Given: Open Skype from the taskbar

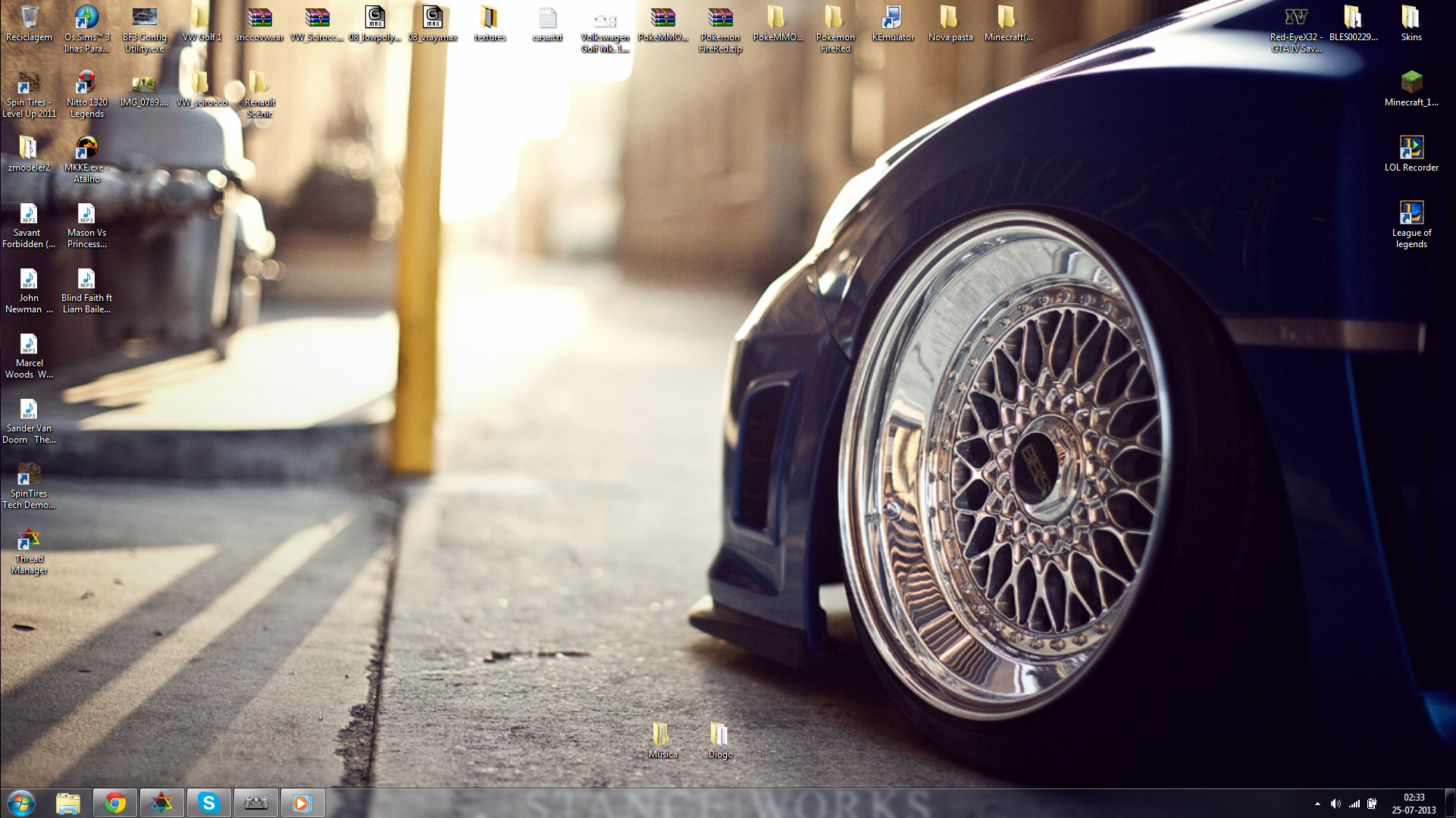Looking at the screenshot, I should (208, 803).
